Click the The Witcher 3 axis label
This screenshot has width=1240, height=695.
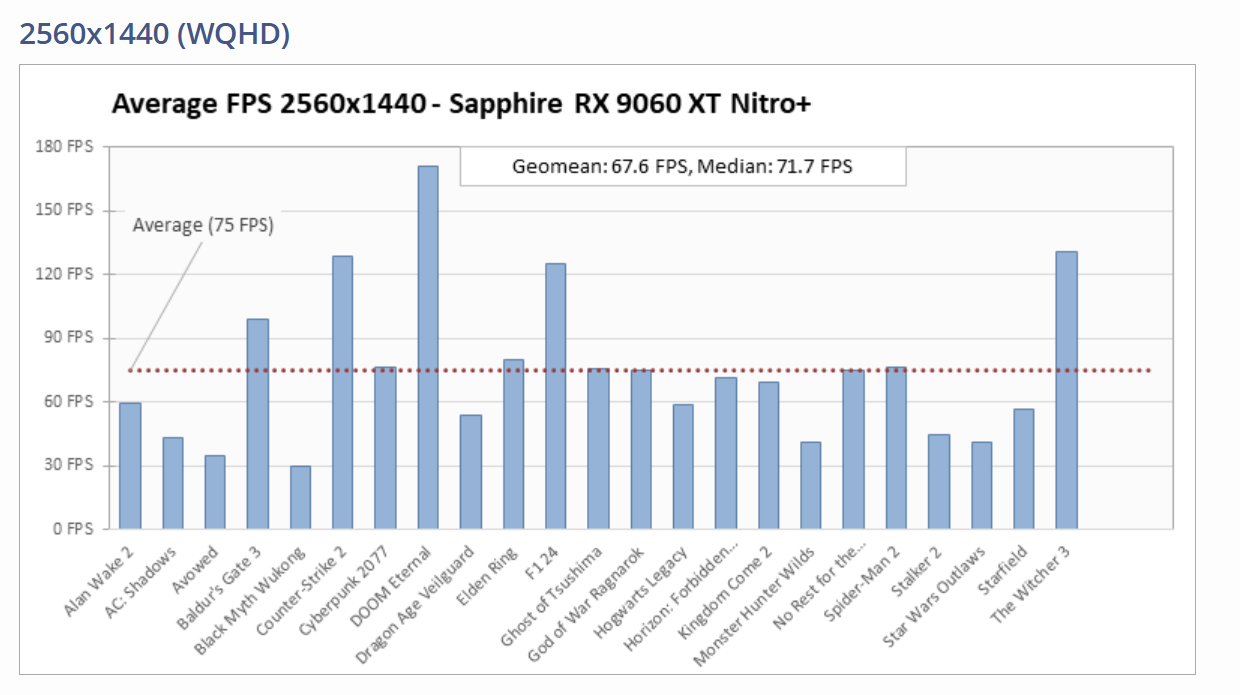tap(1031, 585)
